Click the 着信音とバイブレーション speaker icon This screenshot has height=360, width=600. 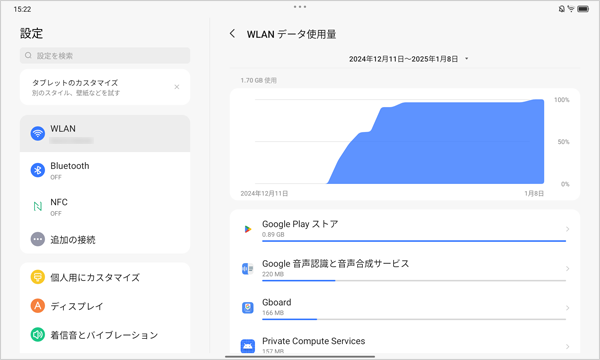point(38,335)
